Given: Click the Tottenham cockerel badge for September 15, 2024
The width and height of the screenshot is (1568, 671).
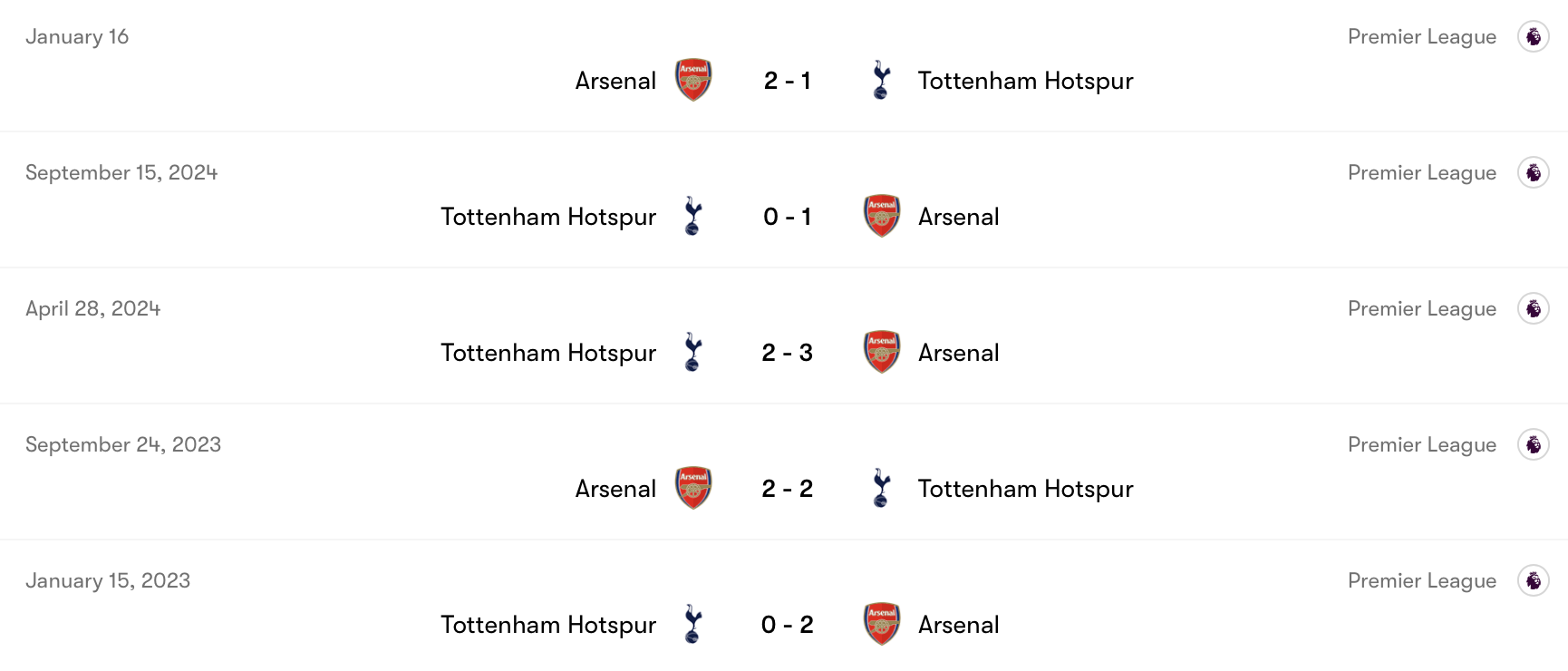Looking at the screenshot, I should point(693,216).
